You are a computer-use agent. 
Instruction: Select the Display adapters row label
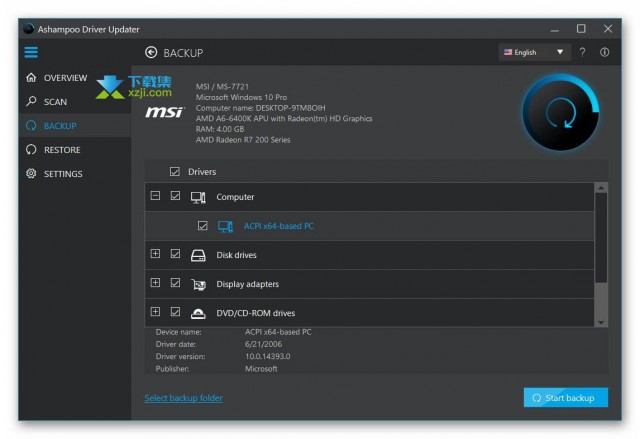[247, 284]
